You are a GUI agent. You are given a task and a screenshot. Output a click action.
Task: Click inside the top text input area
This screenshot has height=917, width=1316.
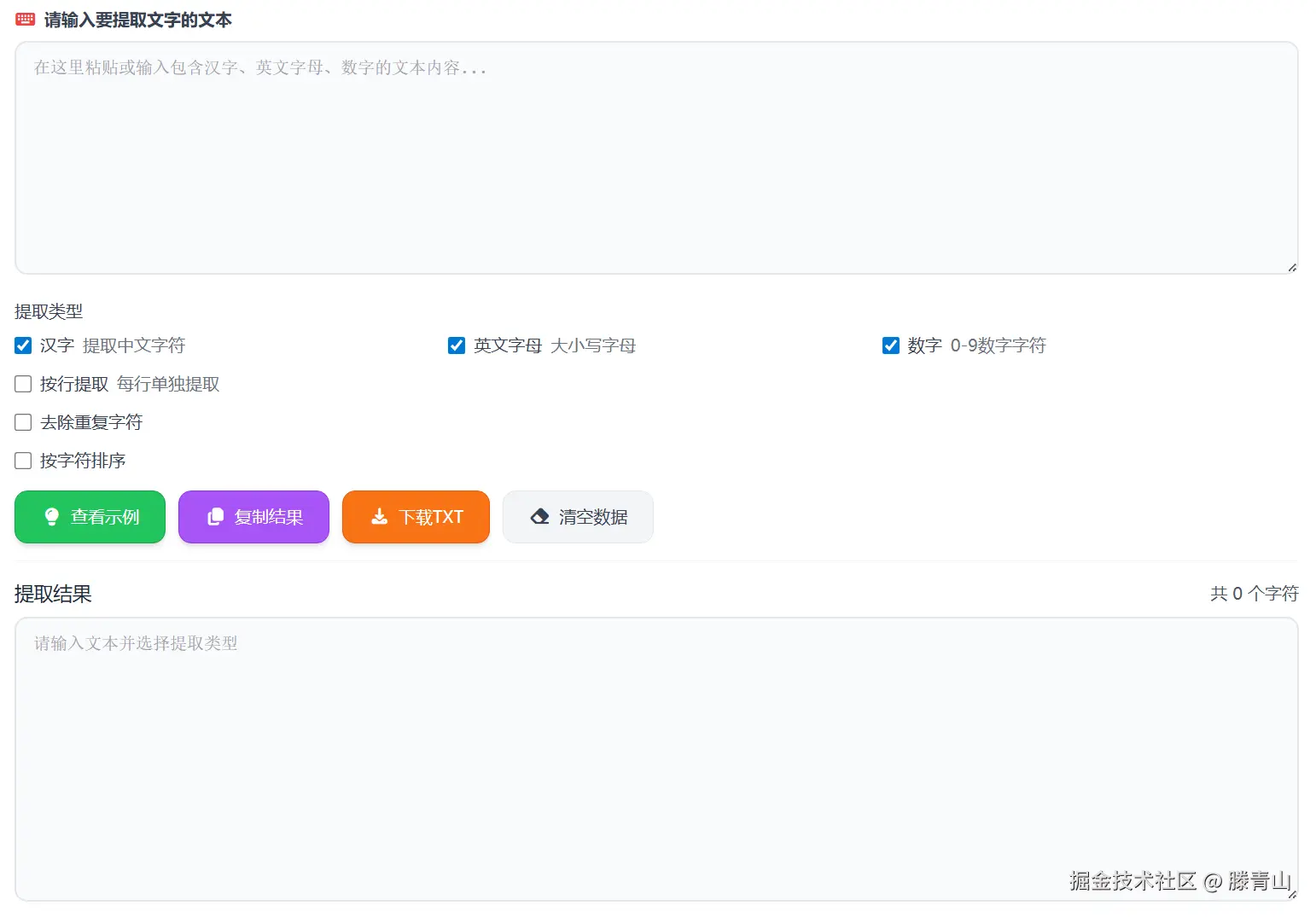pyautogui.click(x=655, y=158)
